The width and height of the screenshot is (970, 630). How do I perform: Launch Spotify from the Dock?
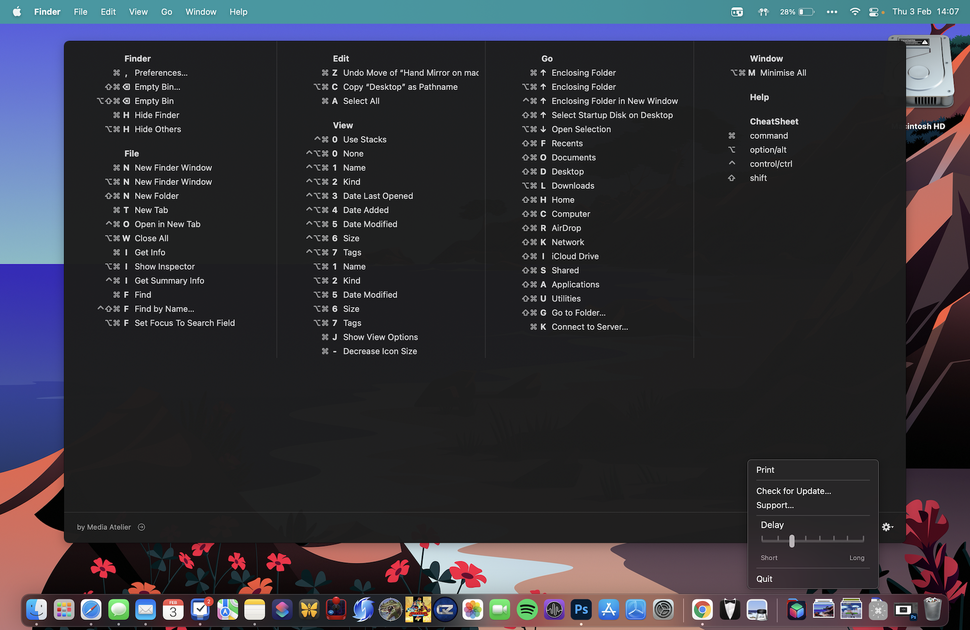click(525, 609)
